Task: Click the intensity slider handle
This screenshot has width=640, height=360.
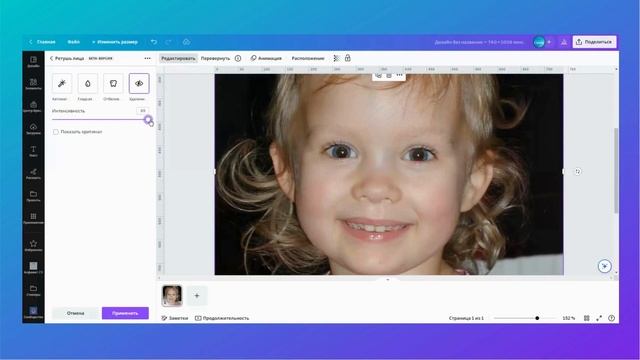Action: click(148, 120)
